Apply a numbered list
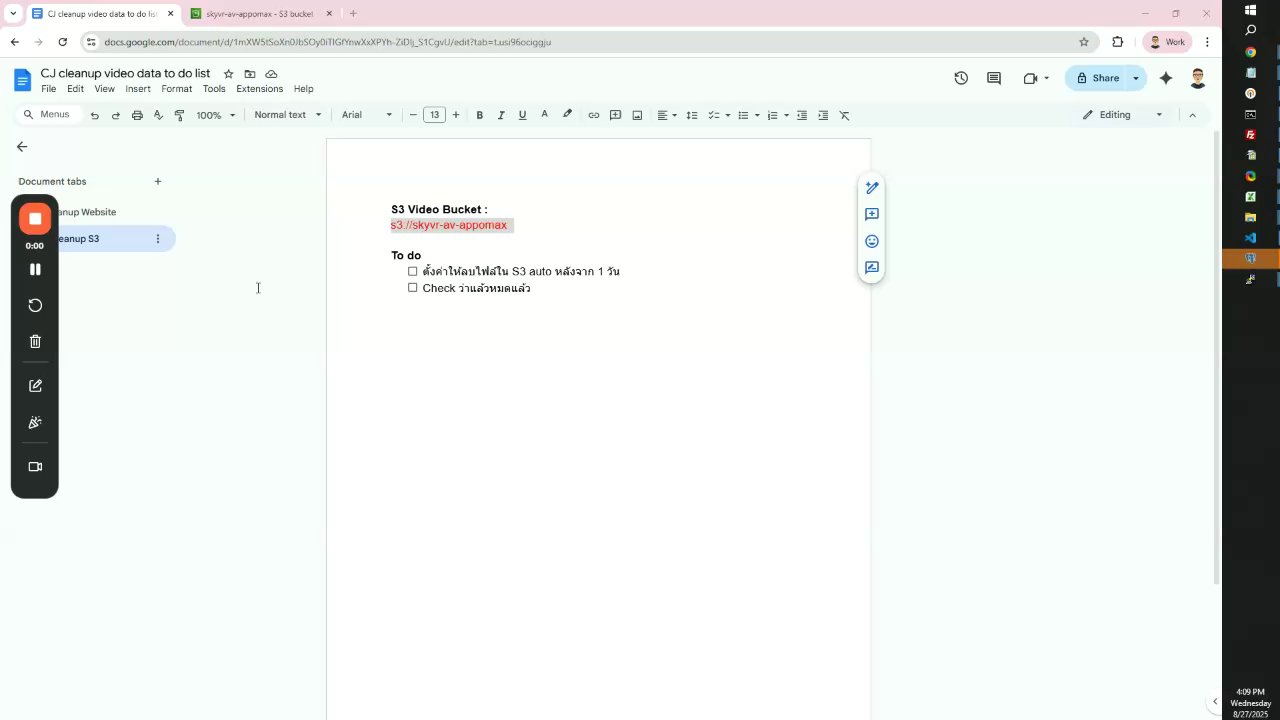This screenshot has width=1280, height=720. [x=772, y=115]
